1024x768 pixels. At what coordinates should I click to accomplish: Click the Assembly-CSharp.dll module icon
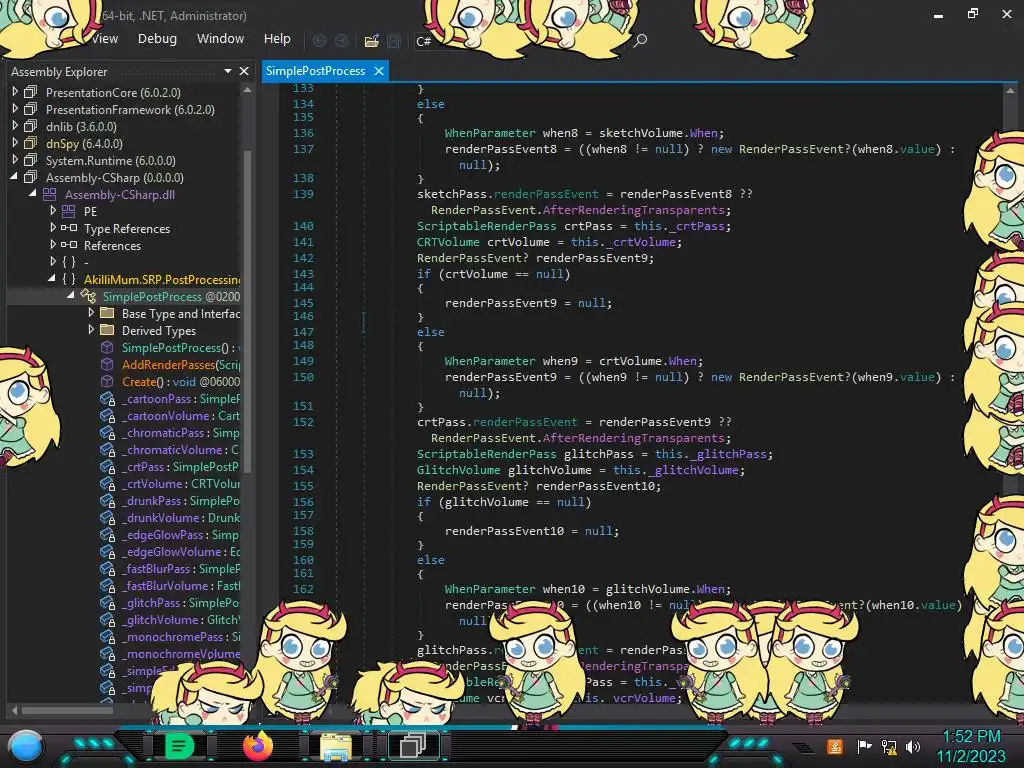(x=50, y=194)
